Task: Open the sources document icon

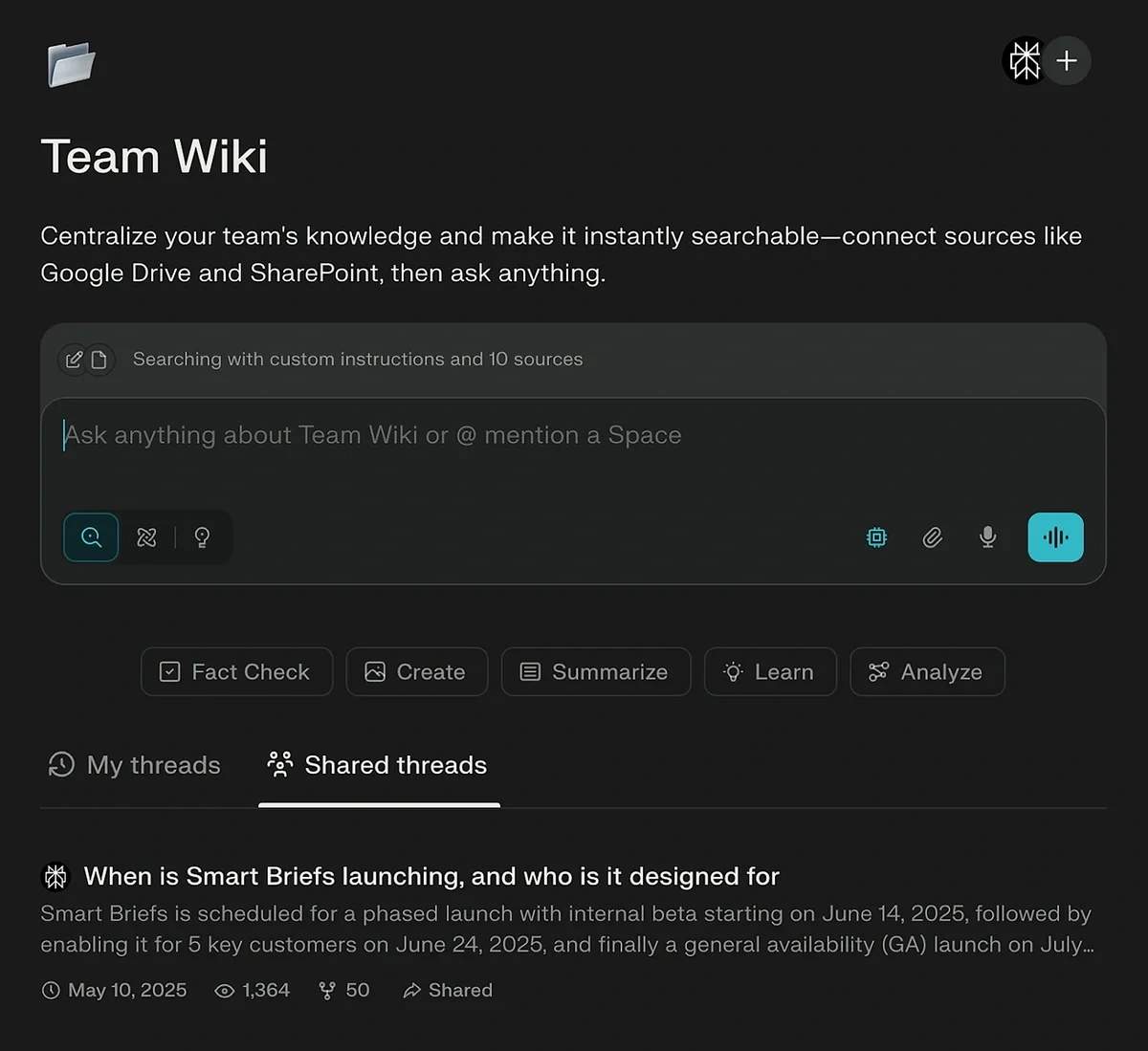Action: tap(99, 360)
